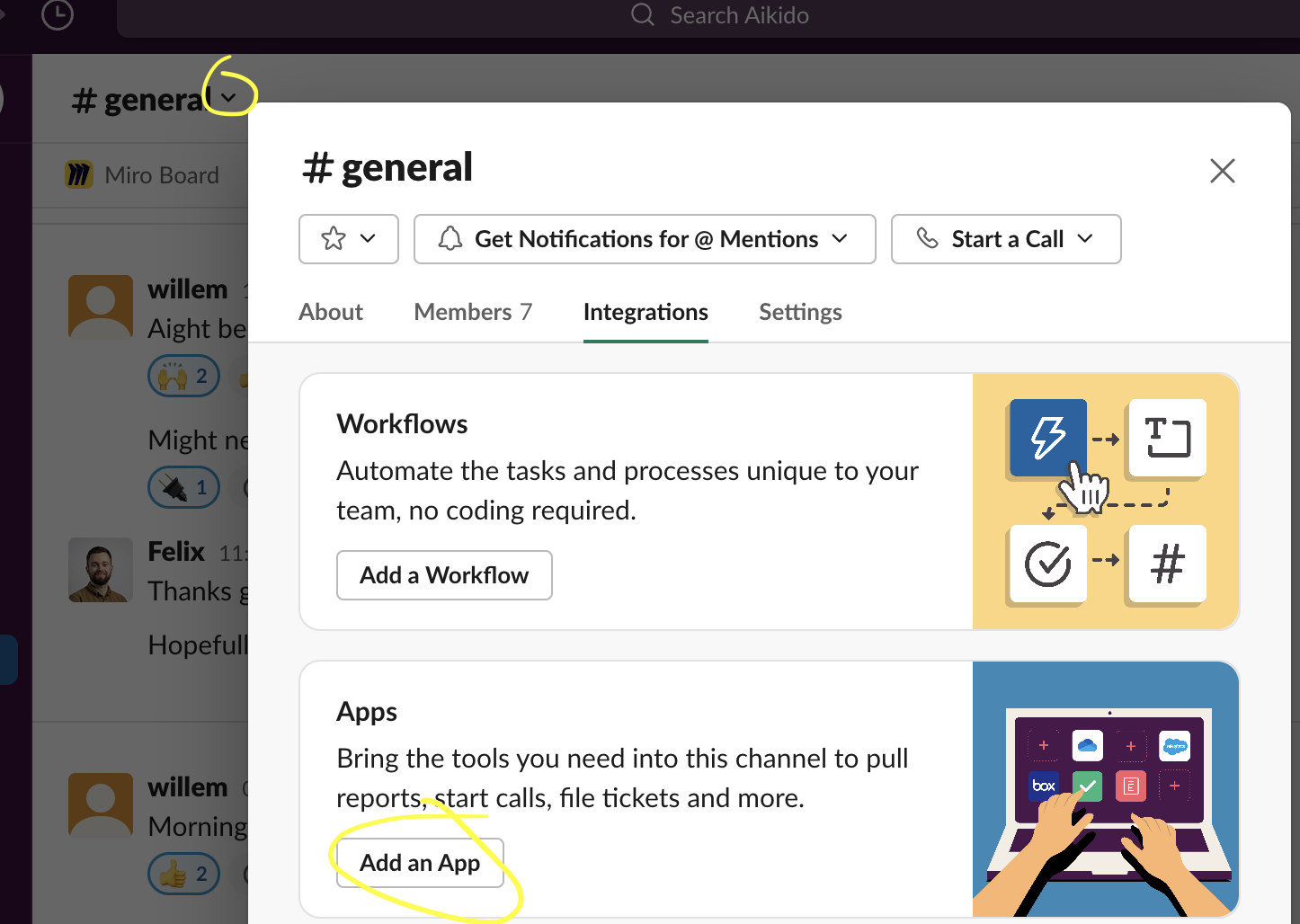Click the Apps heading text
This screenshot has width=1300, height=924.
(367, 712)
